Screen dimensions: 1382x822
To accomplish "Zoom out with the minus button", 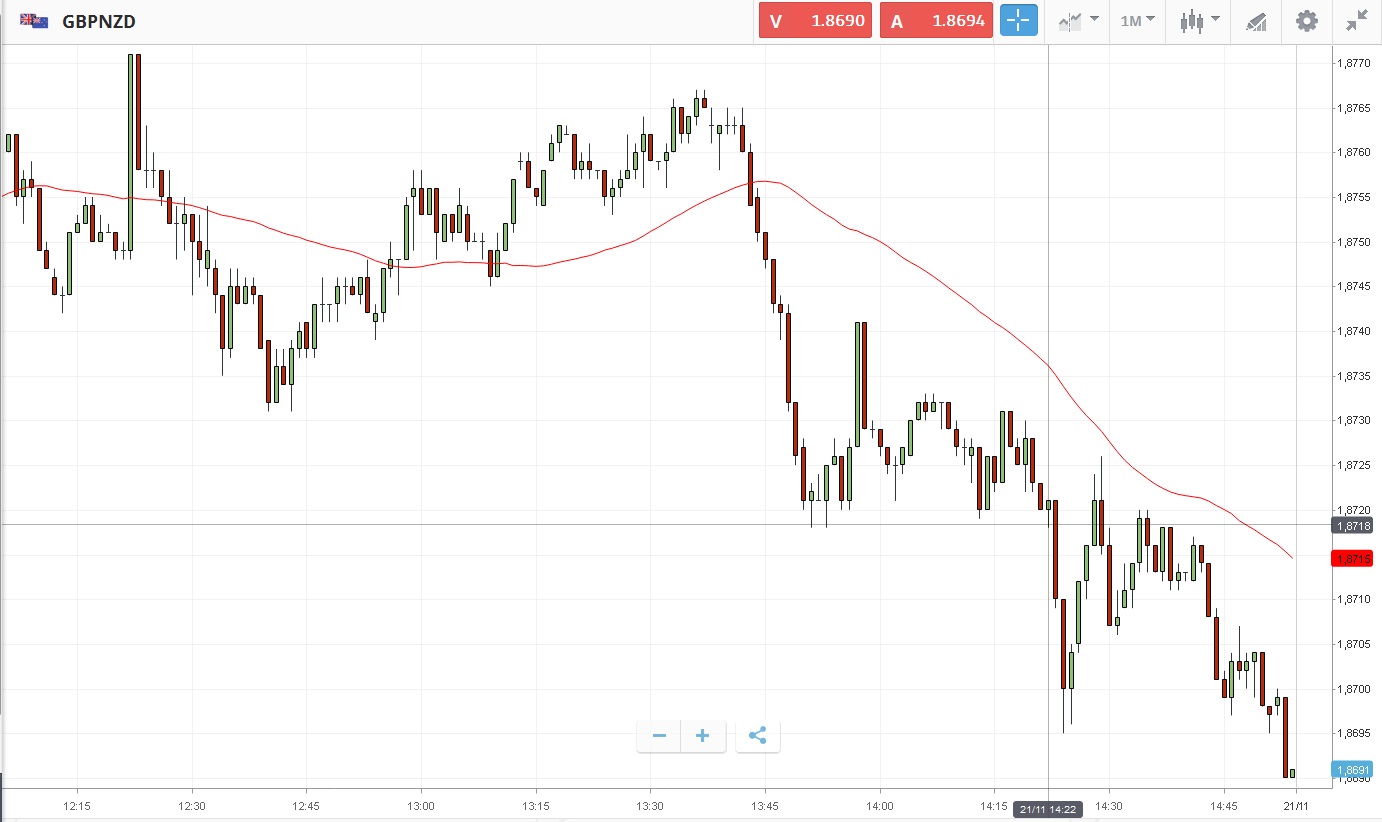I will pos(659,736).
